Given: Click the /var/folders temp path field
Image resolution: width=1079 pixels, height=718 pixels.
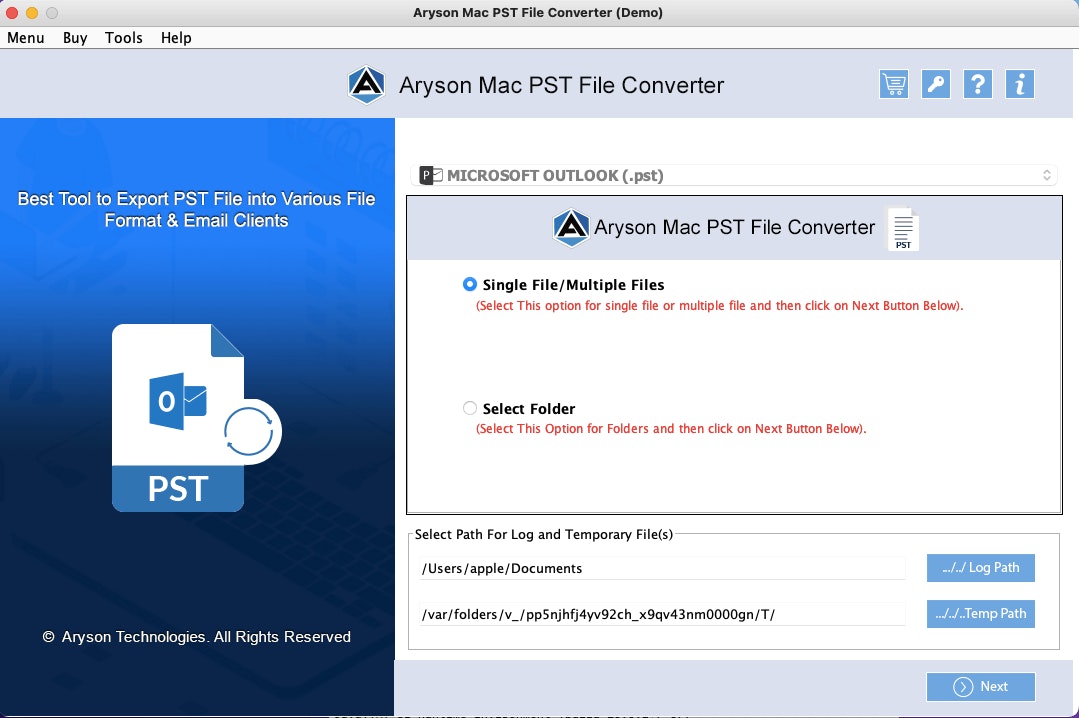Looking at the screenshot, I should click(x=662, y=614).
